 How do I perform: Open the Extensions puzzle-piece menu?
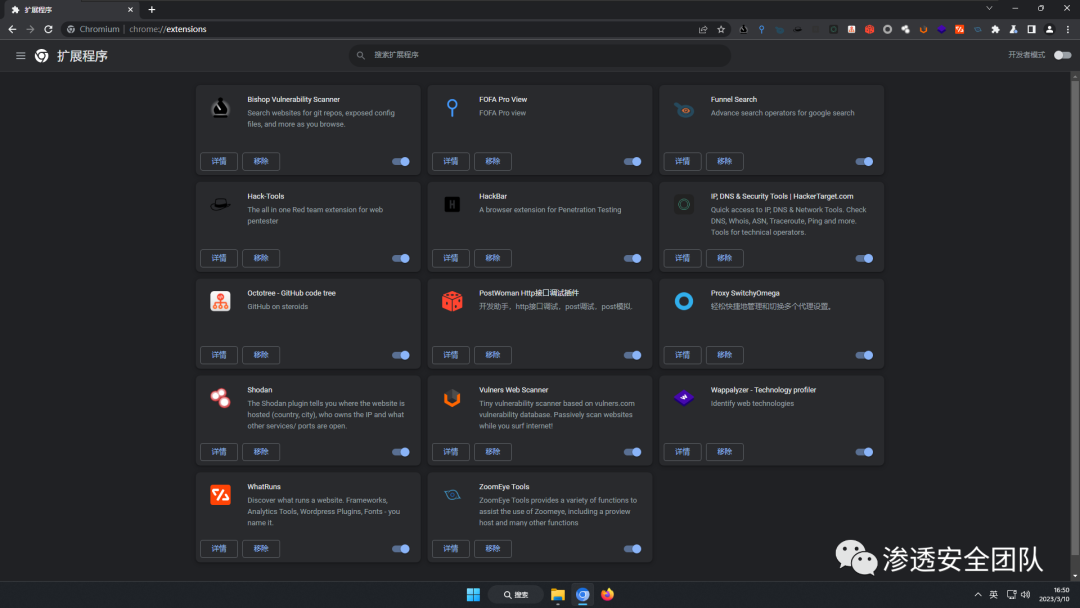coord(995,30)
